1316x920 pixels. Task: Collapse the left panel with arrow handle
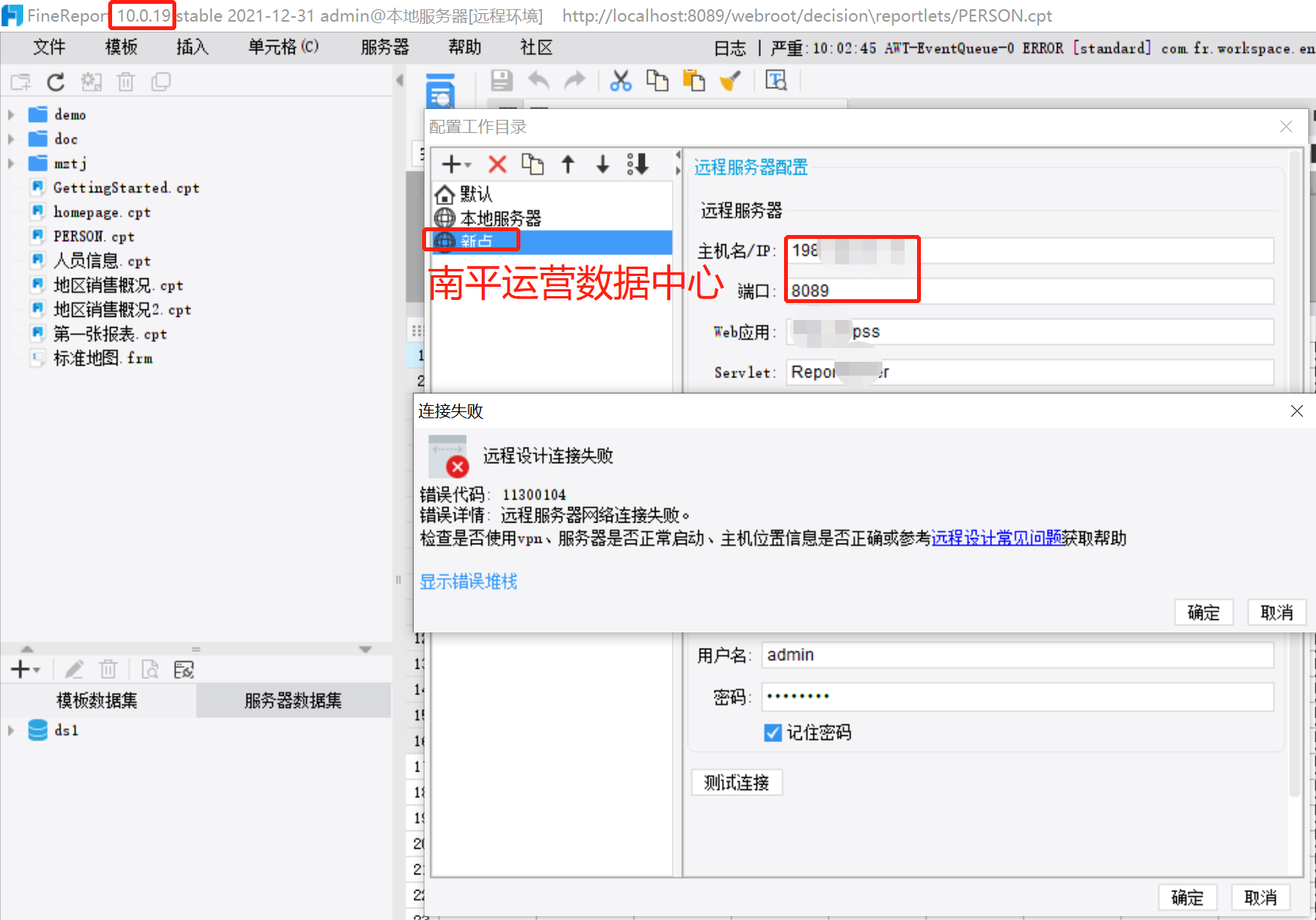click(x=400, y=80)
